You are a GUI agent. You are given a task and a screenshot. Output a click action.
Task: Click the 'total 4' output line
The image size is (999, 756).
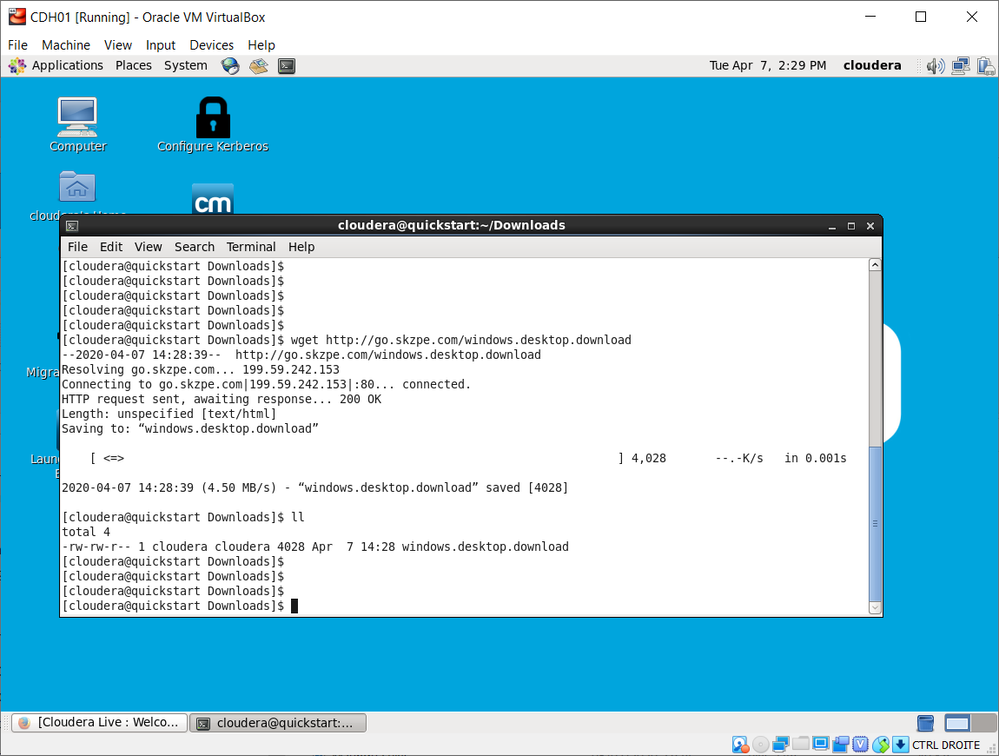coord(86,532)
